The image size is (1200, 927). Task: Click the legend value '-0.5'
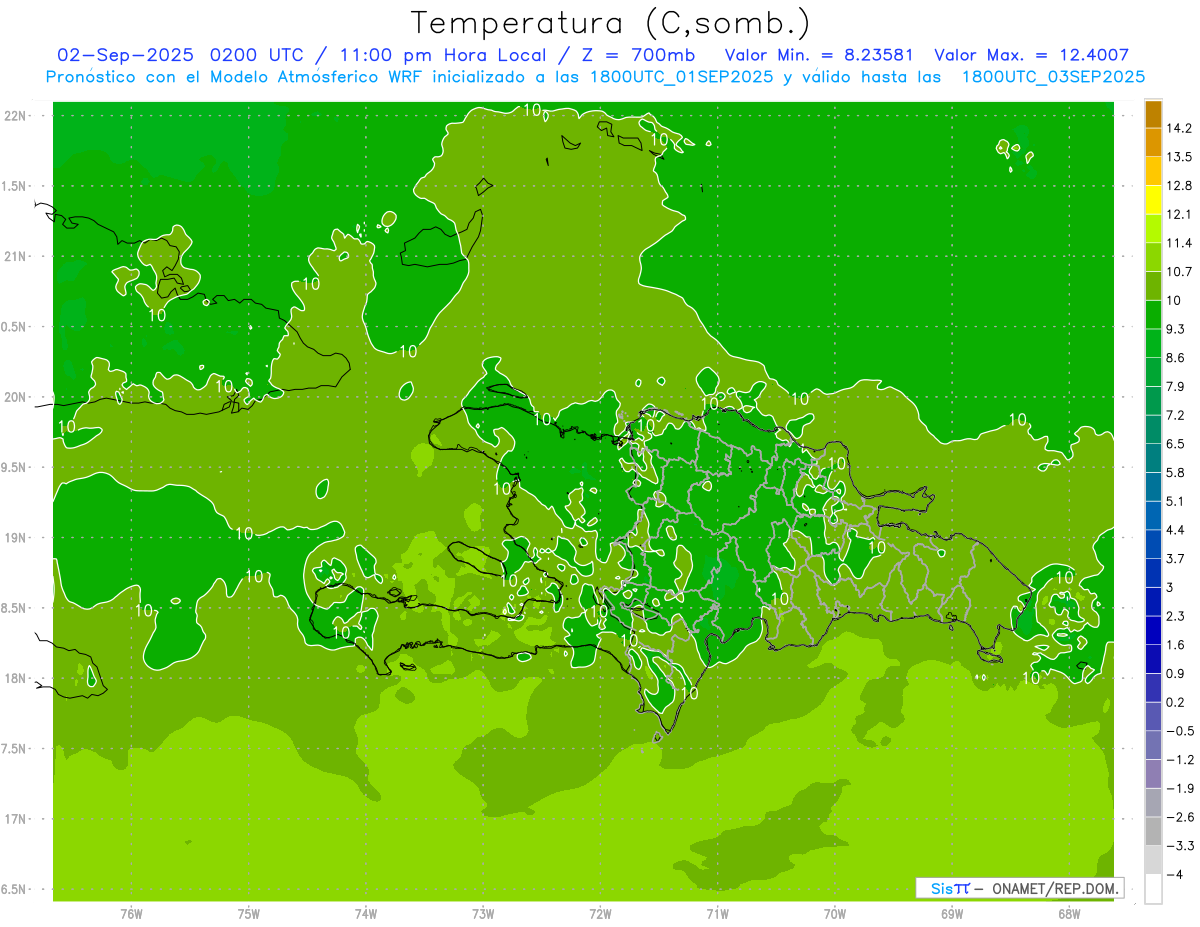click(x=1180, y=731)
